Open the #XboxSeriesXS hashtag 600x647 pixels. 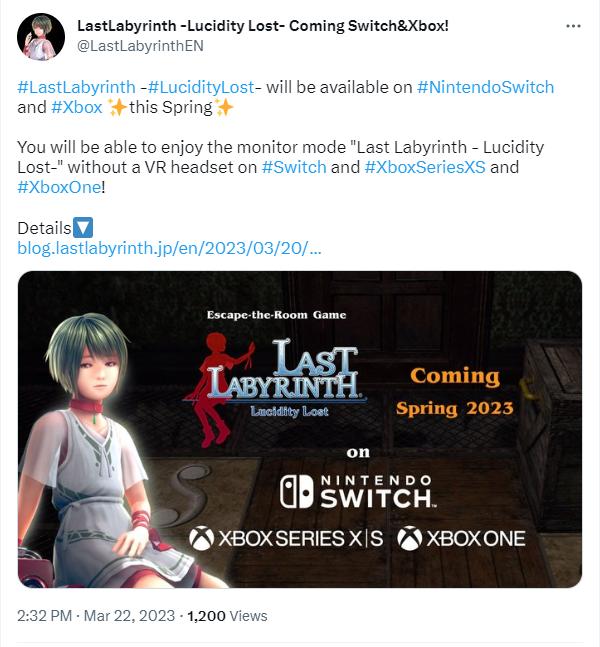point(425,167)
